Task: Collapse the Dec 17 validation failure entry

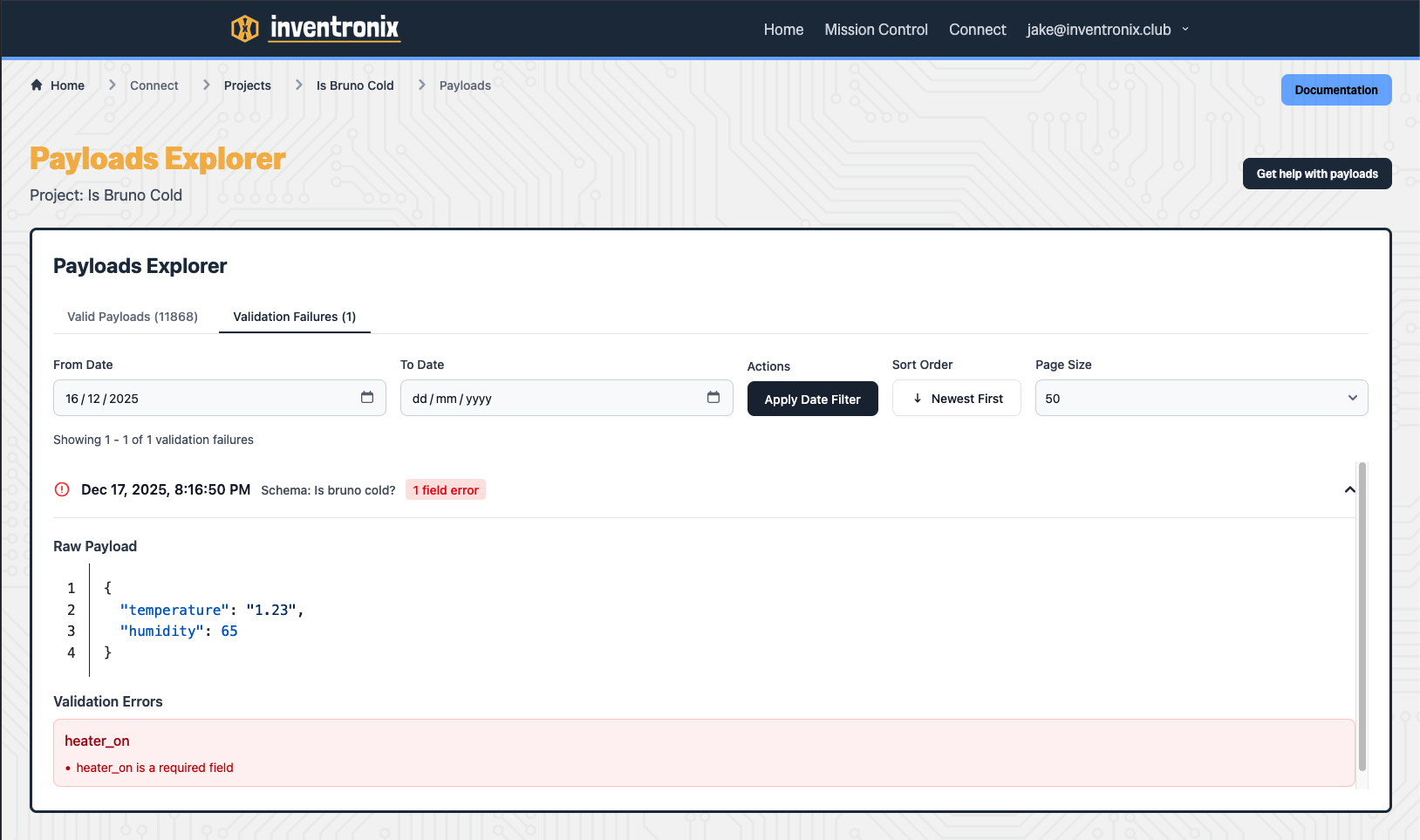Action: tap(1349, 489)
